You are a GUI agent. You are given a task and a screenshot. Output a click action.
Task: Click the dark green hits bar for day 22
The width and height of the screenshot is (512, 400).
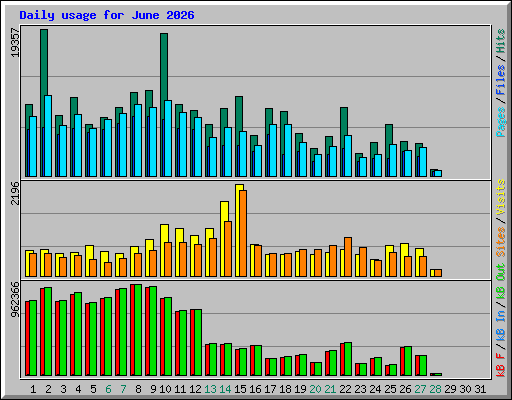point(344,121)
